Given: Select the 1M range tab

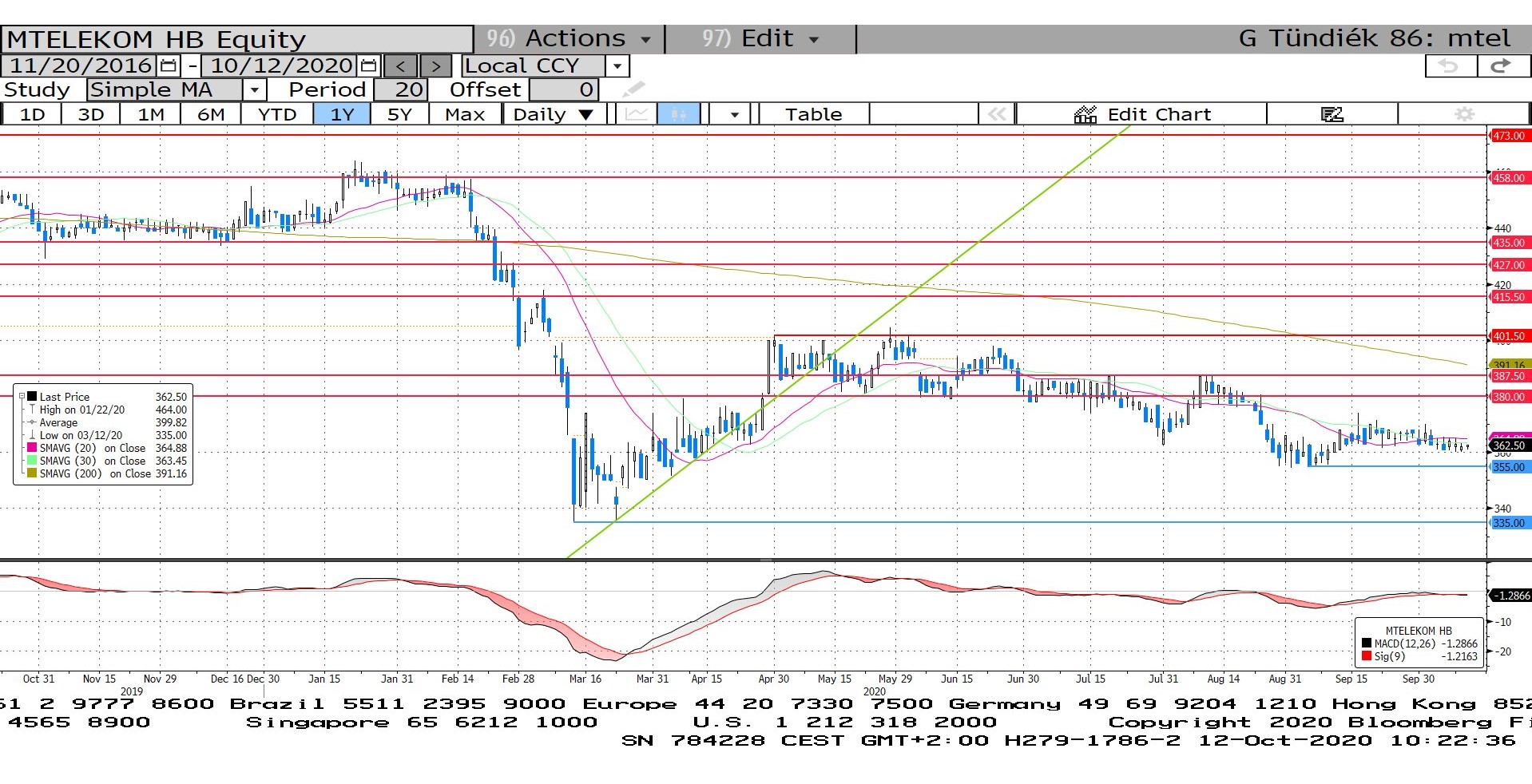Looking at the screenshot, I should pyautogui.click(x=151, y=114).
